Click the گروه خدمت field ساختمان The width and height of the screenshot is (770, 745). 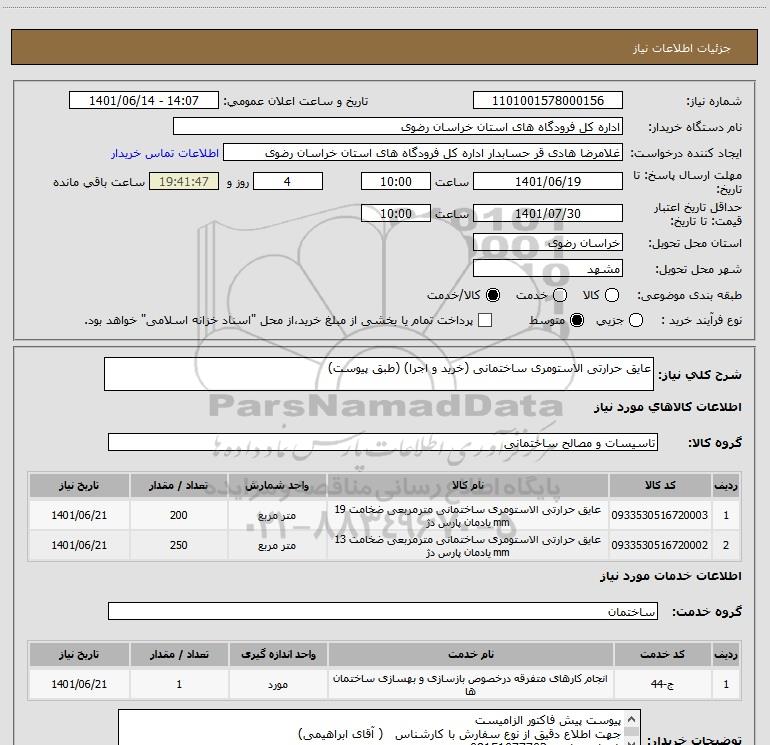(383, 611)
